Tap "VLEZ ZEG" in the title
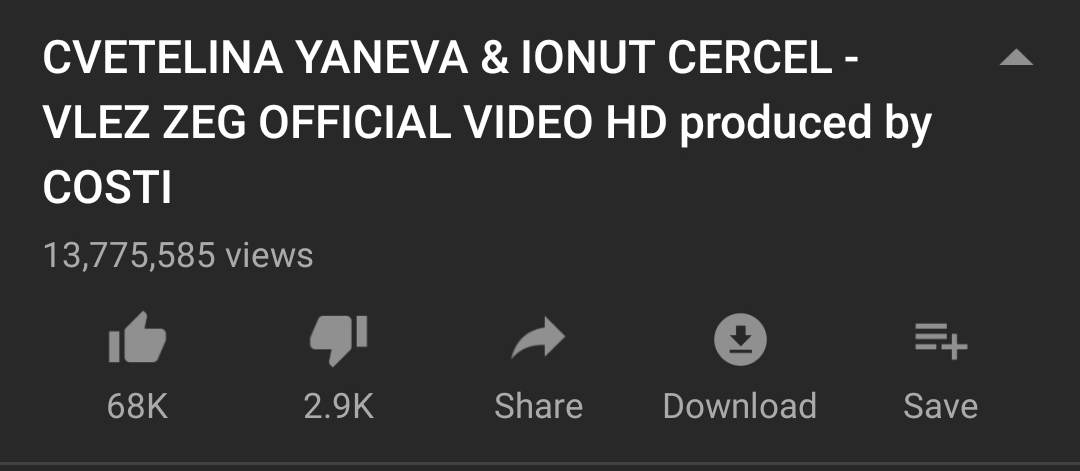 (x=144, y=123)
